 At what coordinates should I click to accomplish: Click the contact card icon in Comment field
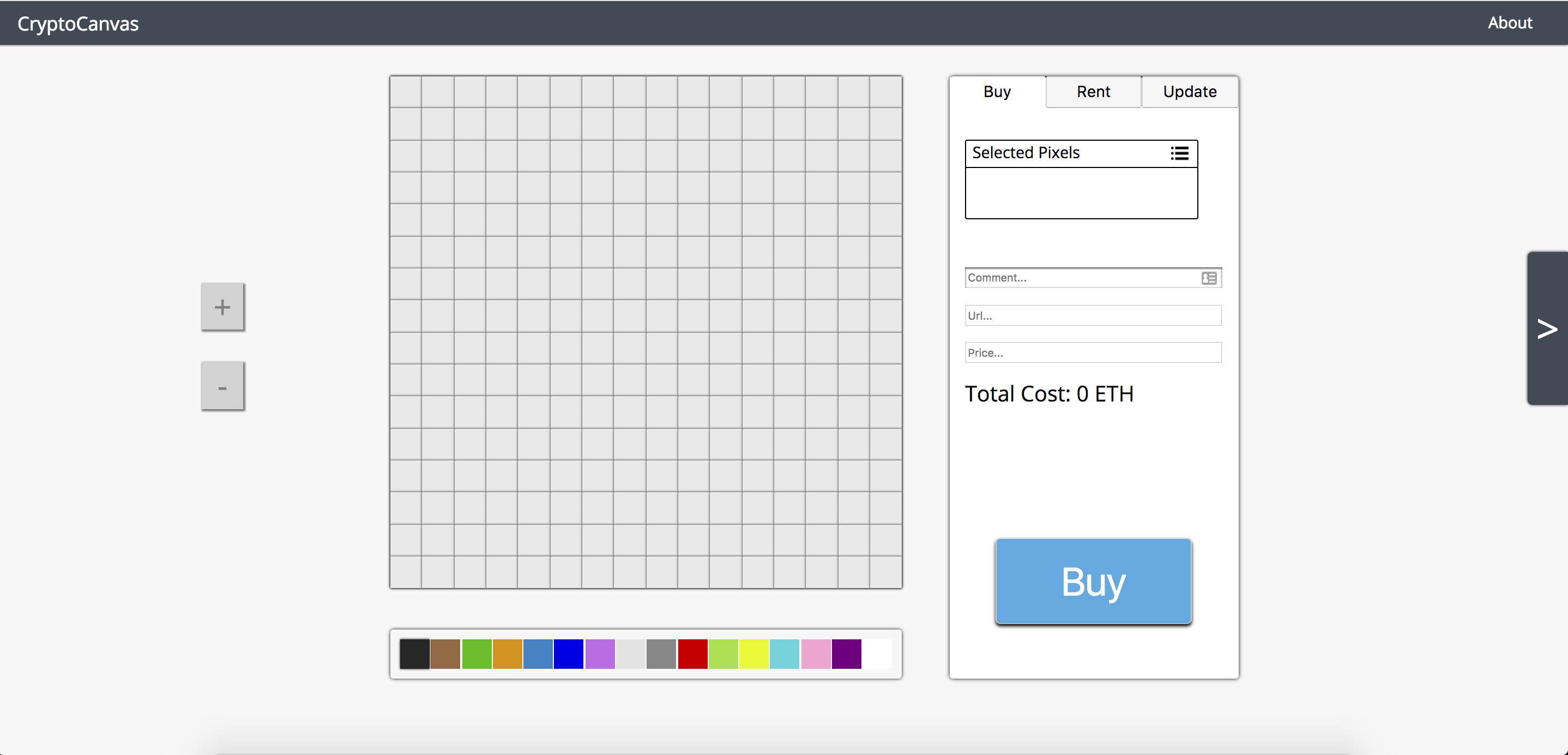tap(1209, 278)
